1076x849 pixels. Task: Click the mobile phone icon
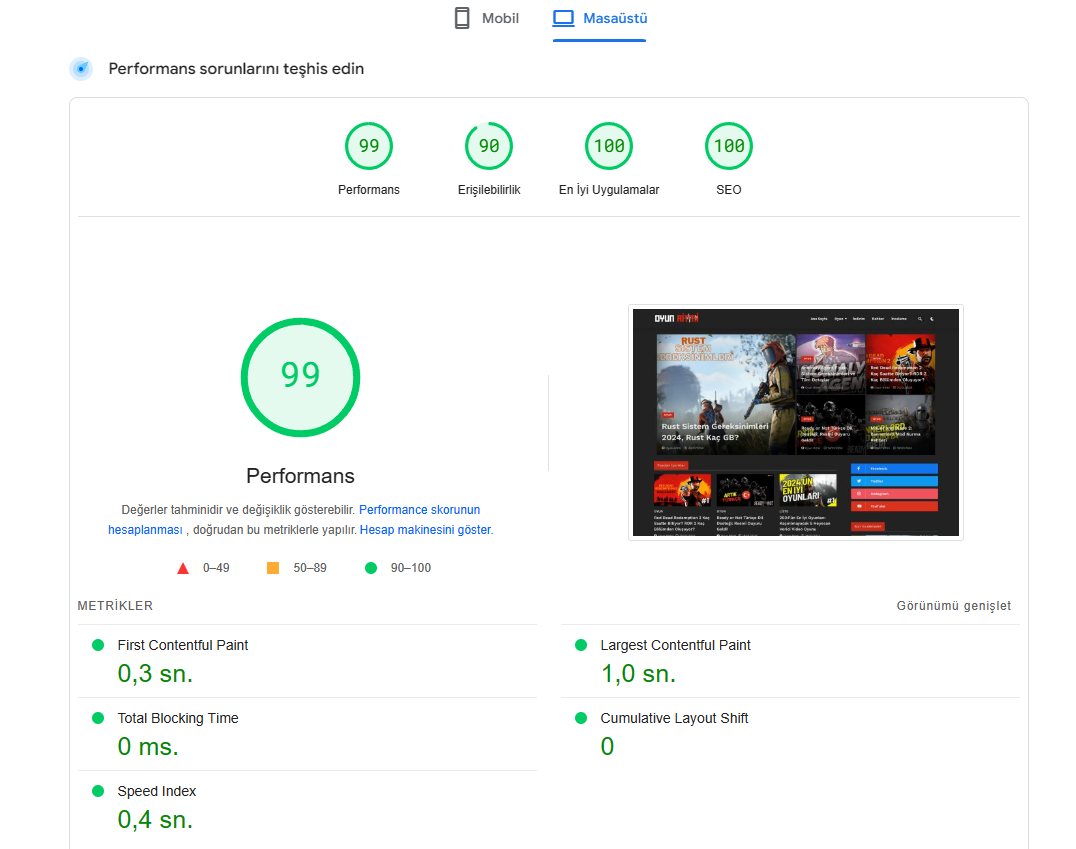click(463, 19)
